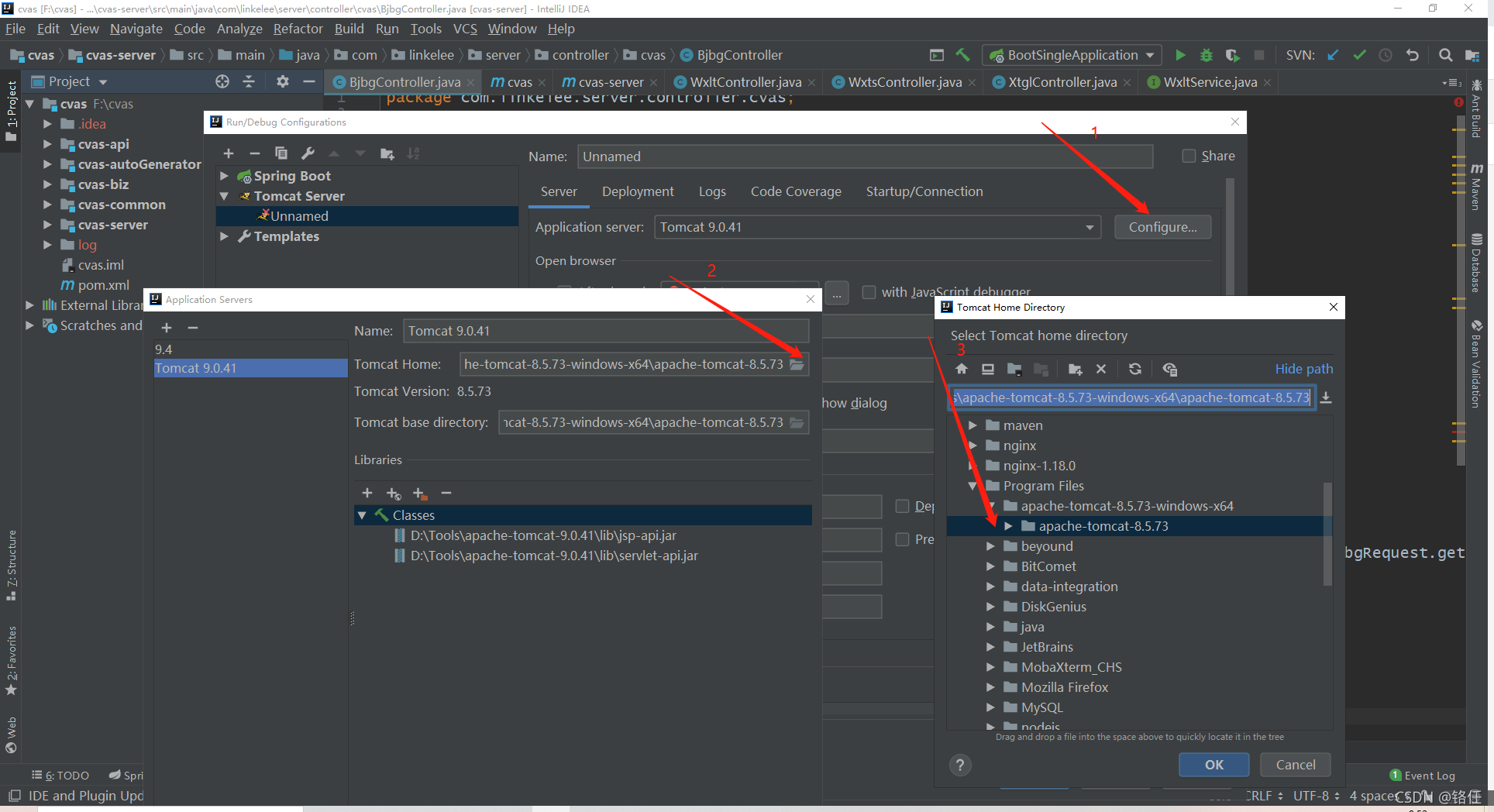Create new folder in Tomcat directory chooser
This screenshot has width=1494, height=812.
pos(1075,369)
